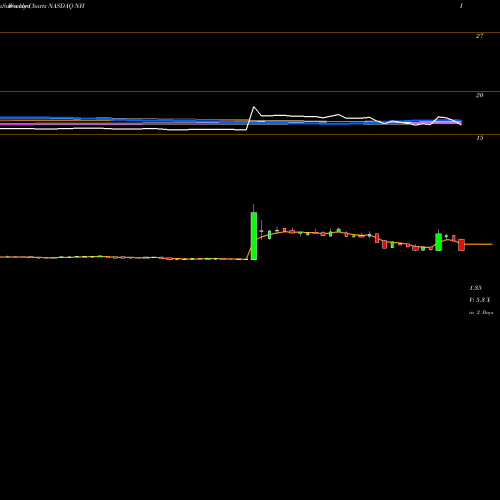Click the 'in 2 Days' text
This screenshot has height=500, width=500.
(481, 313)
